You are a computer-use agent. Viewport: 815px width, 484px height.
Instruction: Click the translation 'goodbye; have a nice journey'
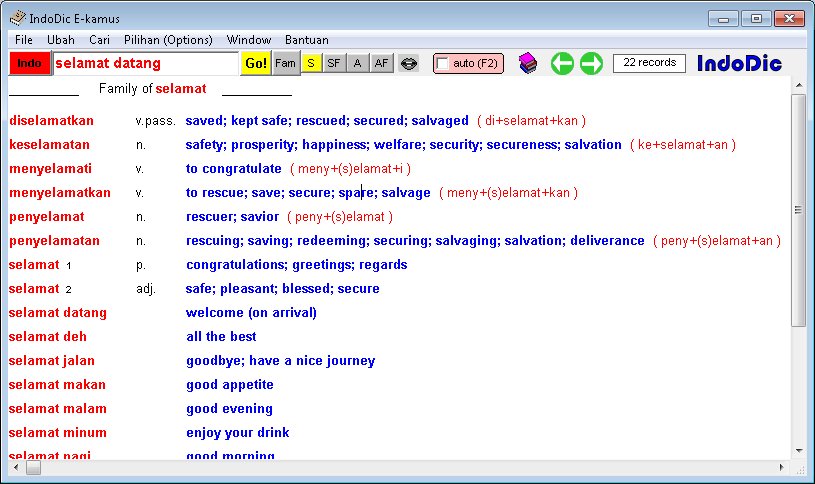click(x=281, y=361)
